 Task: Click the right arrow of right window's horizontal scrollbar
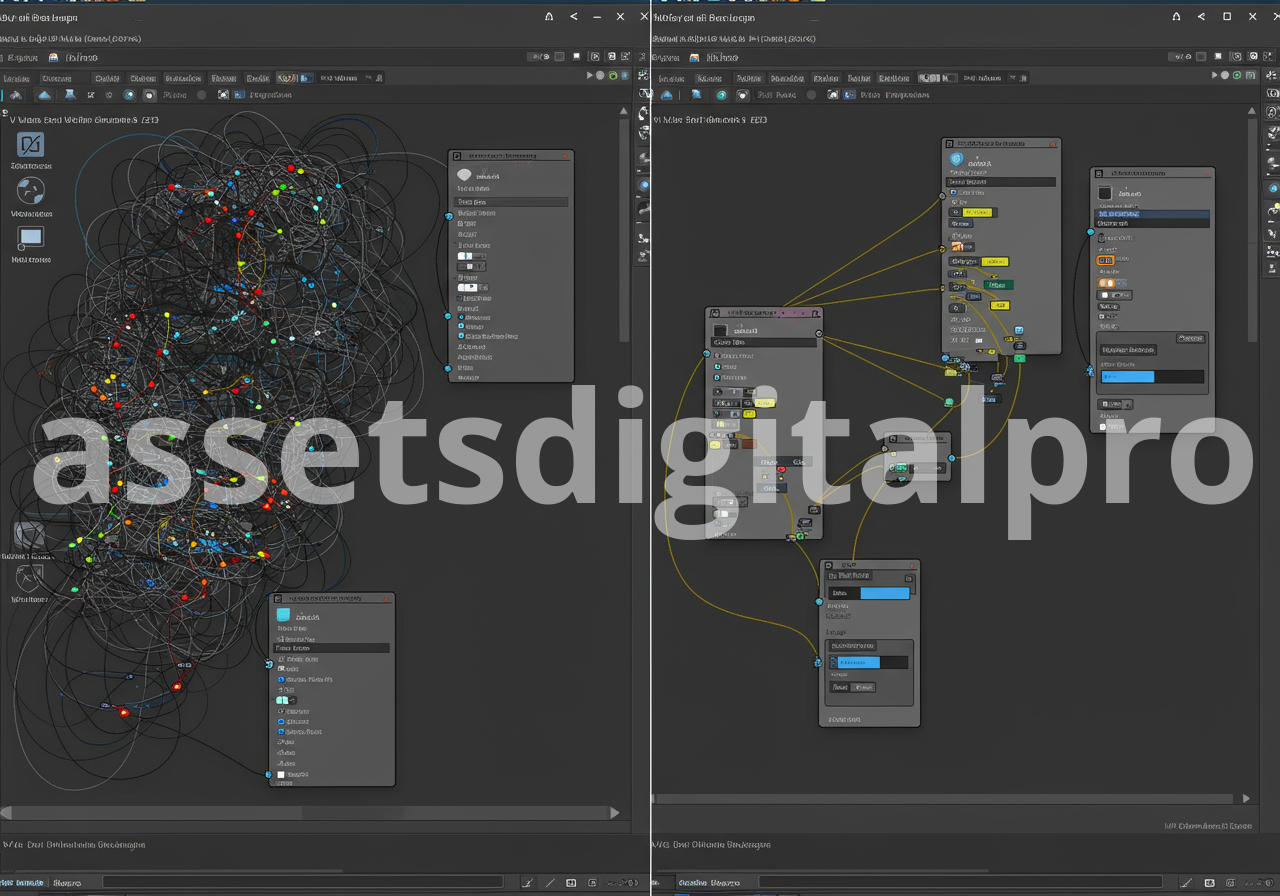[x=1246, y=798]
